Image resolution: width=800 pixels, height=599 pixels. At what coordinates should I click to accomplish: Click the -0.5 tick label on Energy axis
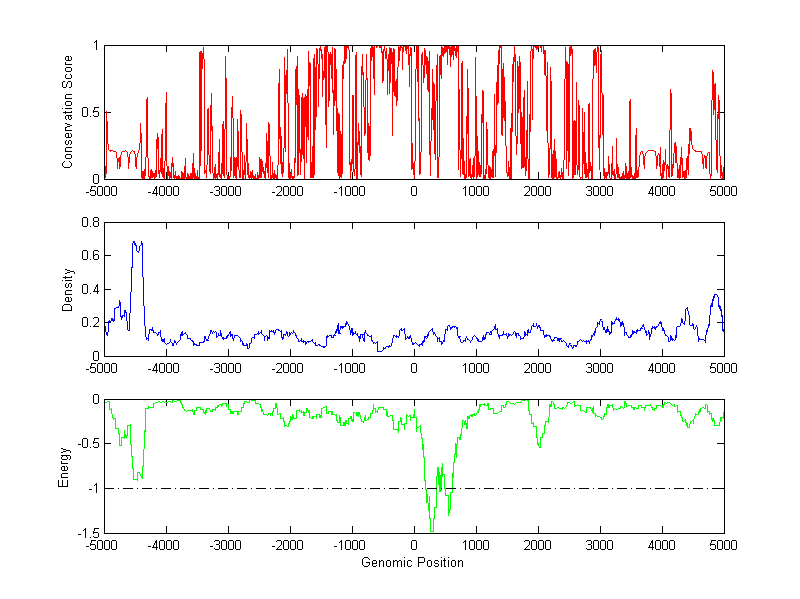coord(87,444)
